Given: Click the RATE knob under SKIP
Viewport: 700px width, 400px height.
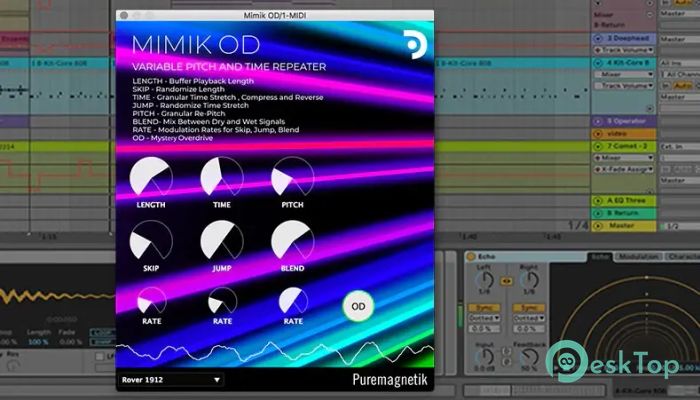Looking at the screenshot, I should pos(151,300).
